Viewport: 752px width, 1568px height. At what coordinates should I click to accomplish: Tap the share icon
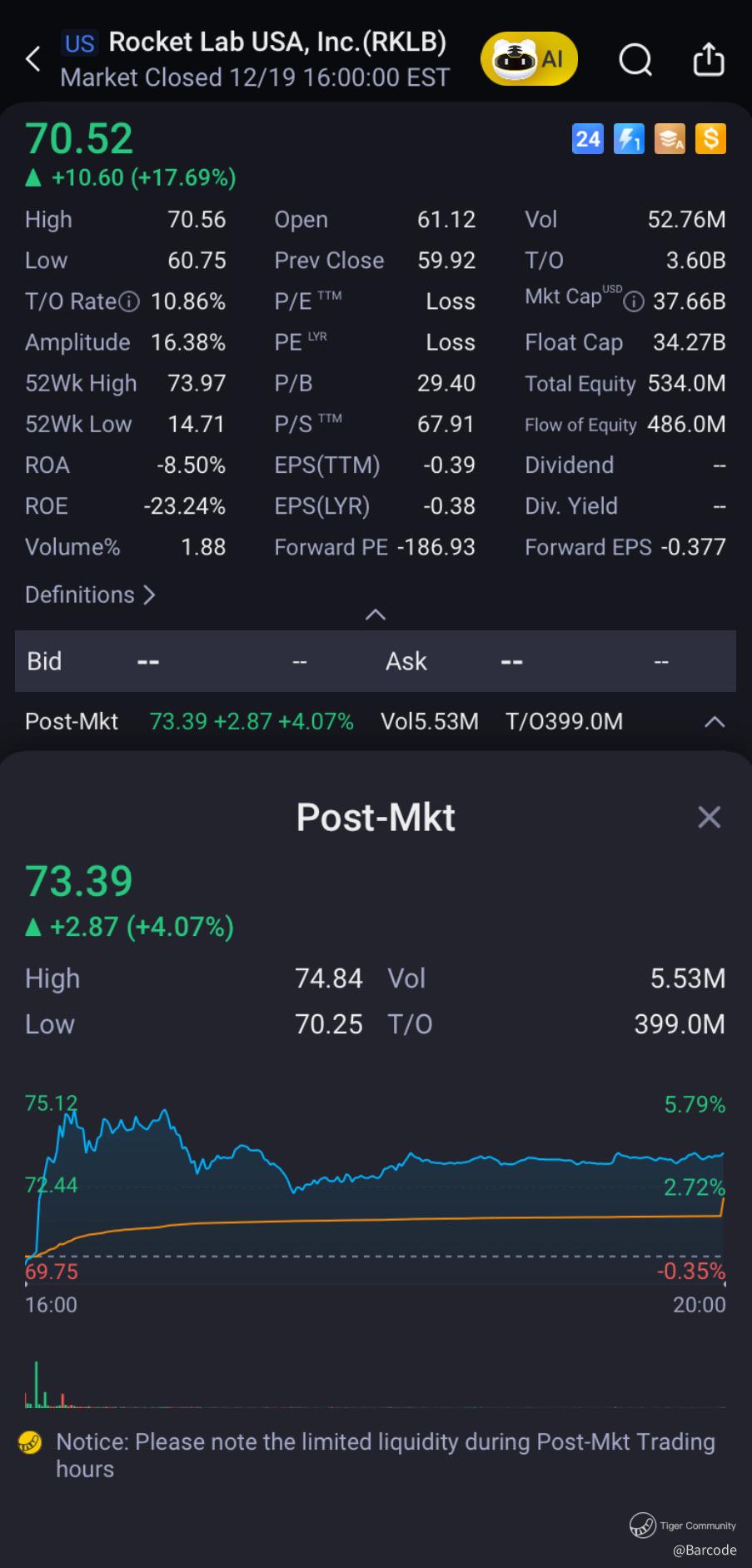(x=709, y=60)
